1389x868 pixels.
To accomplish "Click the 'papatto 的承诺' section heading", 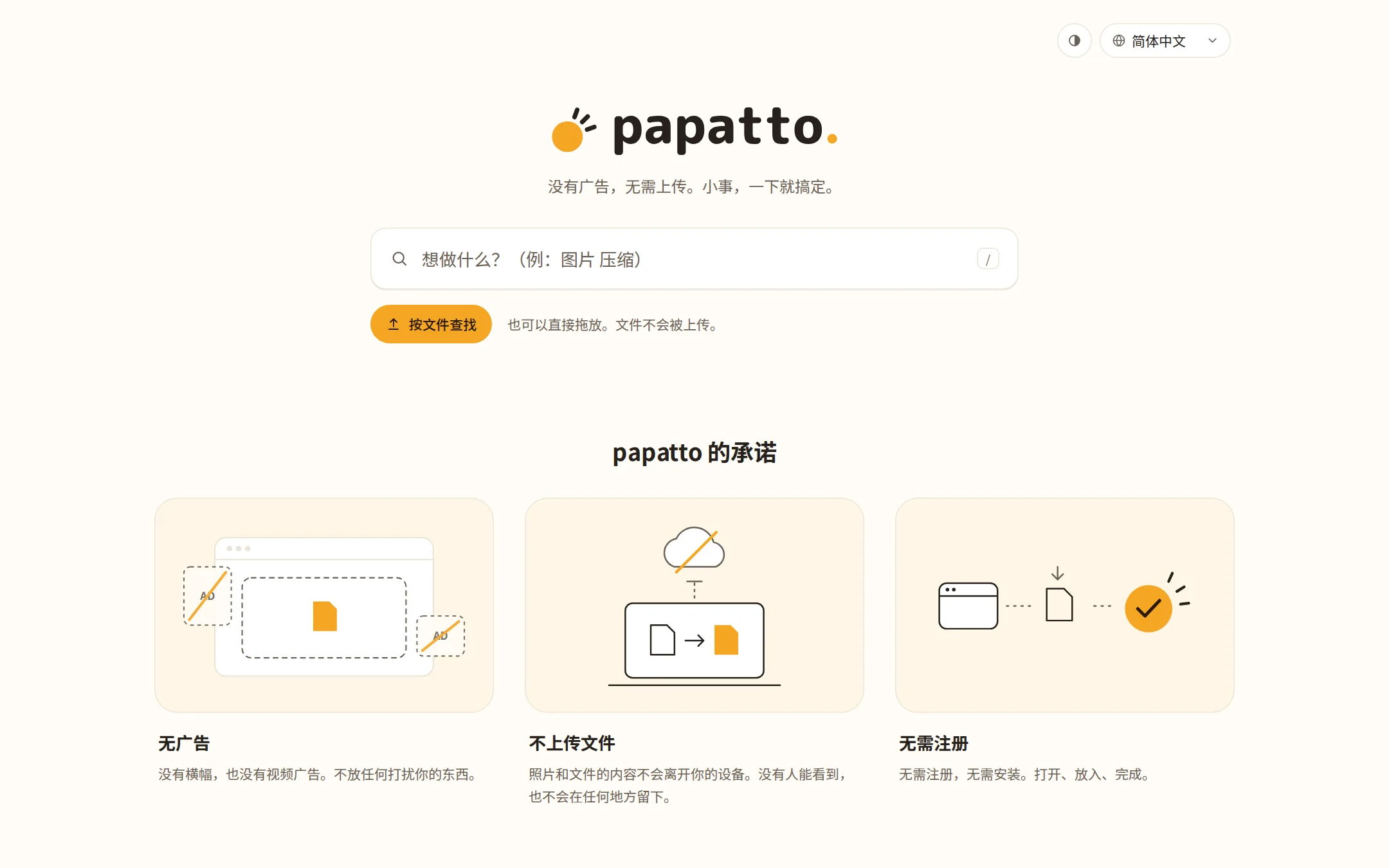I will pos(694,453).
